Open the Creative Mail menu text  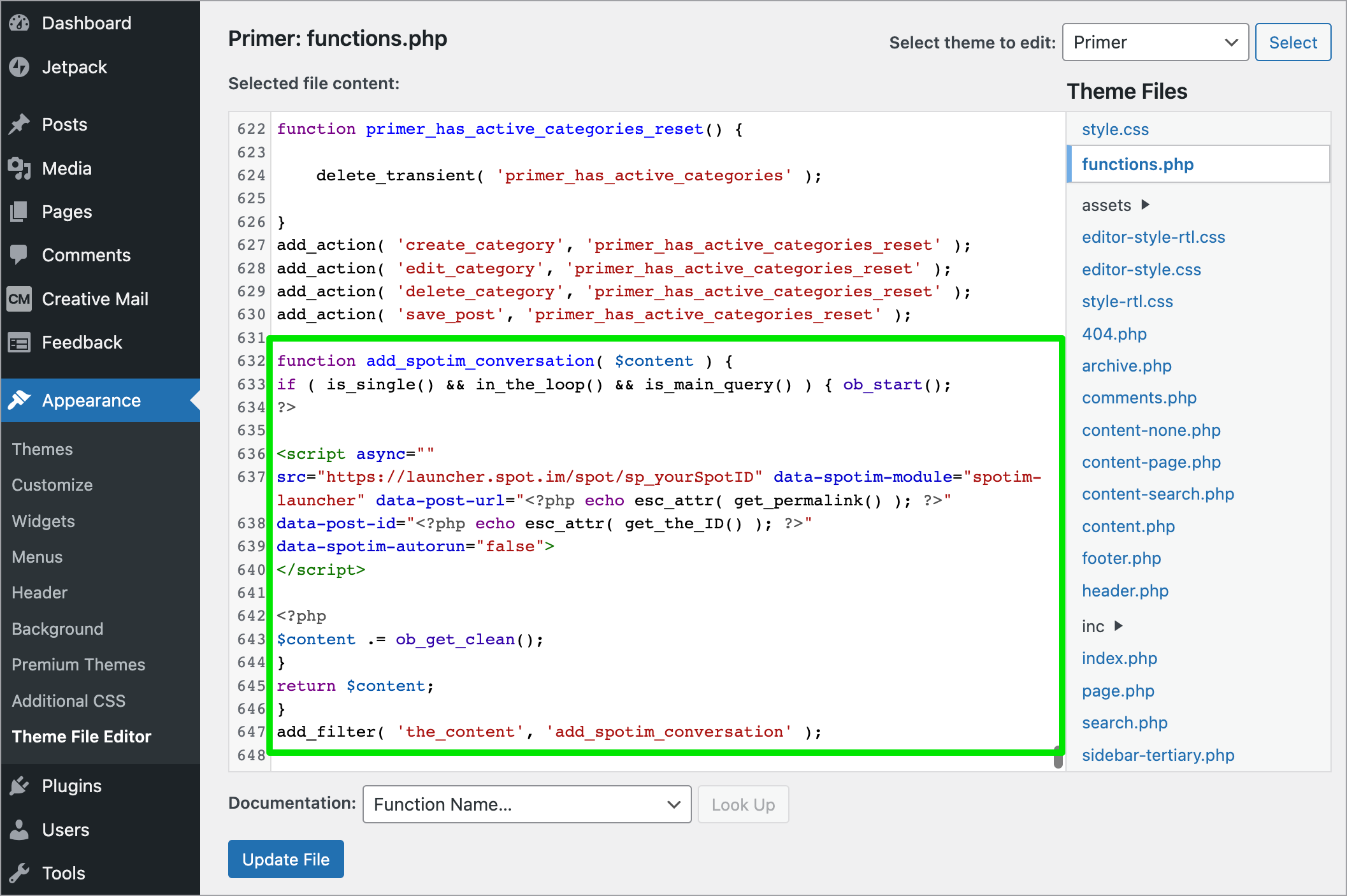pos(95,299)
